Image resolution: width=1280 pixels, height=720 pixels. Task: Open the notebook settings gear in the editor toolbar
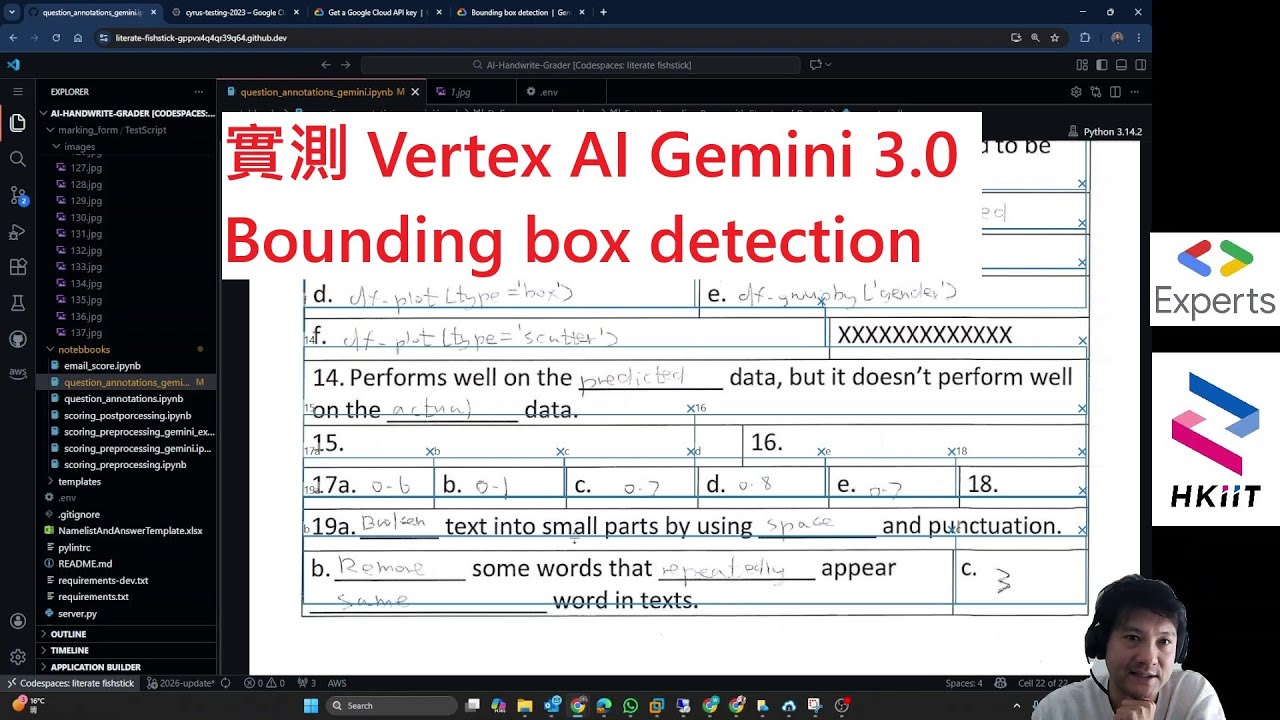(x=1076, y=92)
